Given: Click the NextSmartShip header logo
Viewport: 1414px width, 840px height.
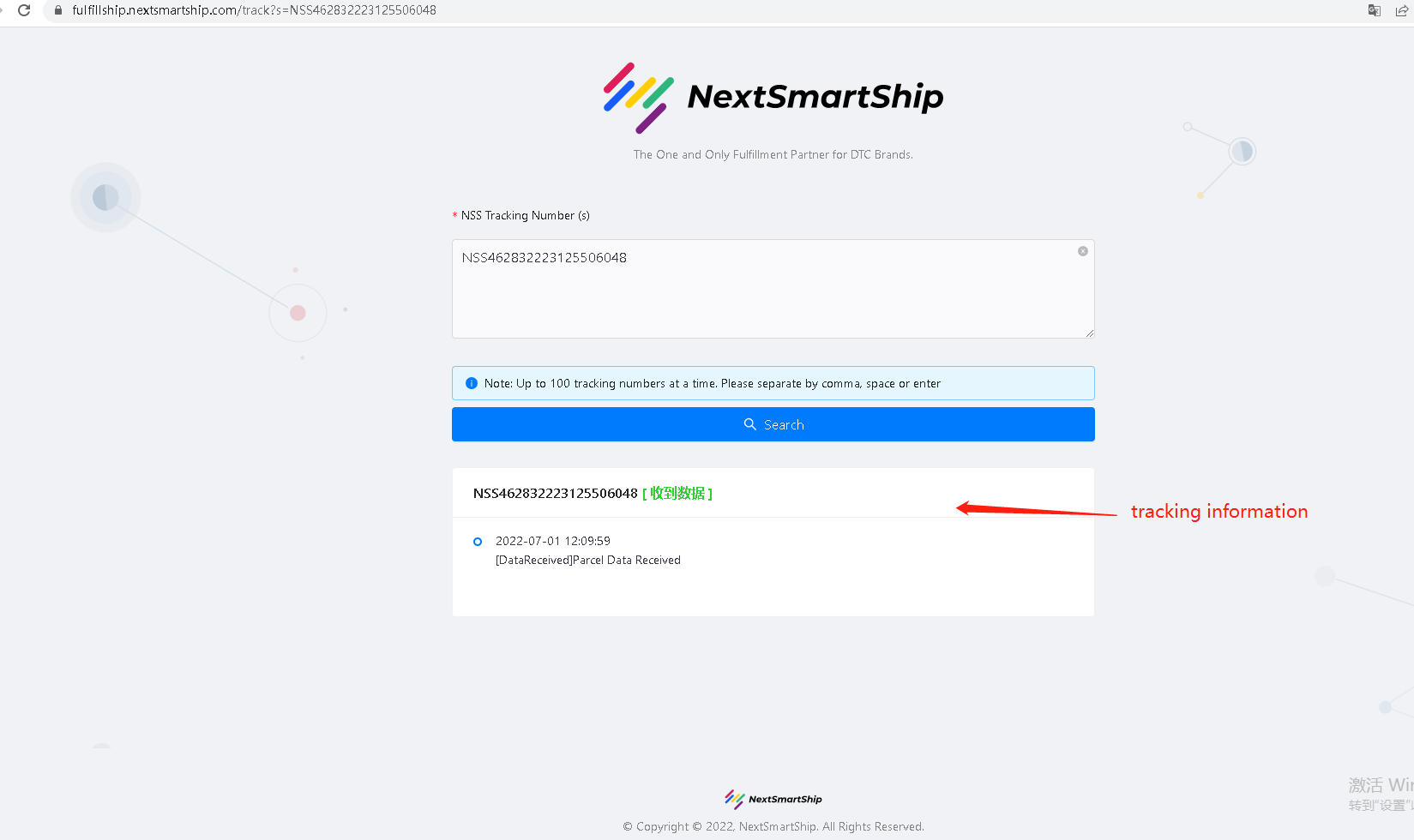Looking at the screenshot, I should pos(773,98).
